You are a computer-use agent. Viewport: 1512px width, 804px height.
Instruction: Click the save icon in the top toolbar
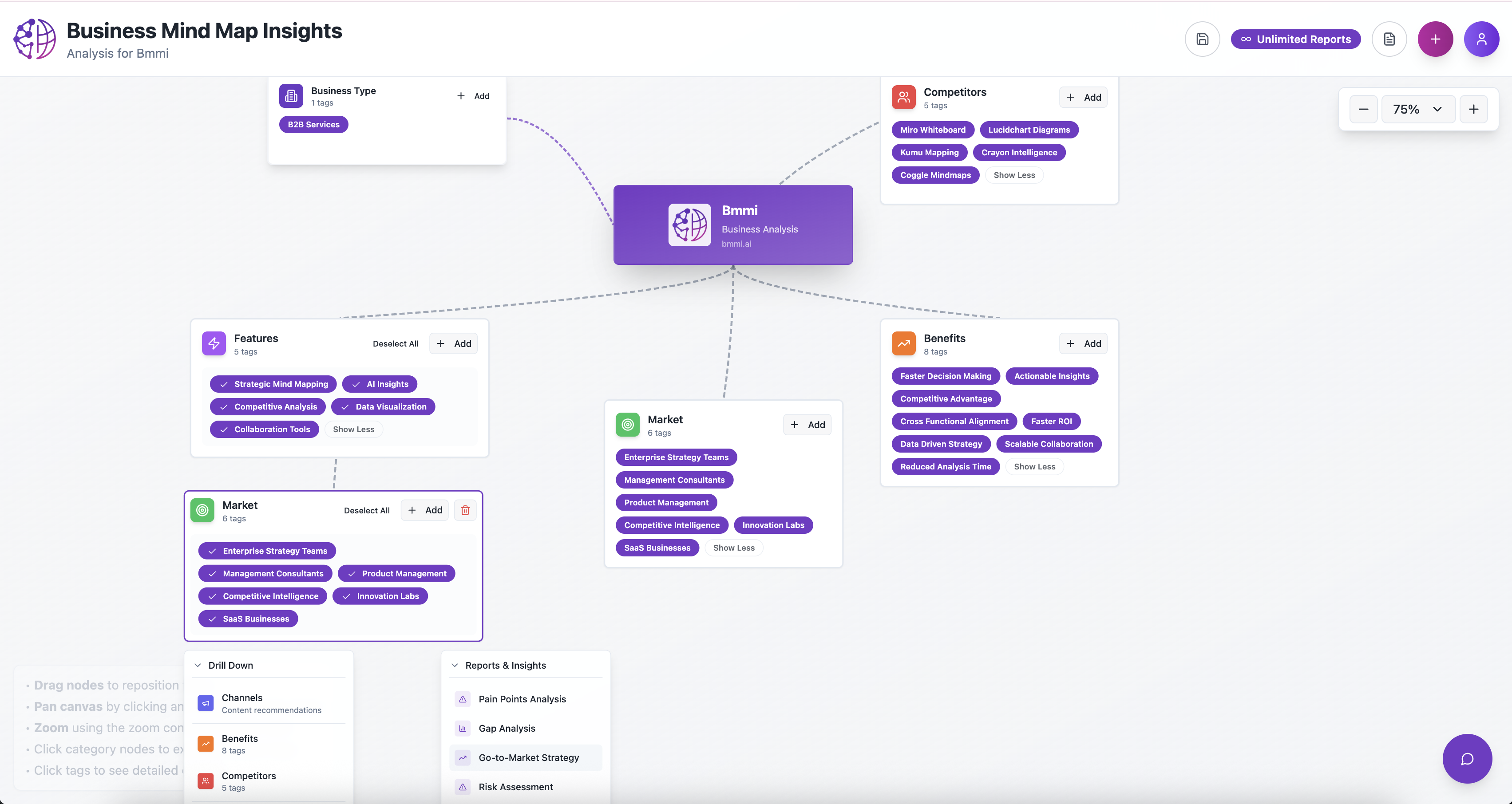click(1202, 39)
